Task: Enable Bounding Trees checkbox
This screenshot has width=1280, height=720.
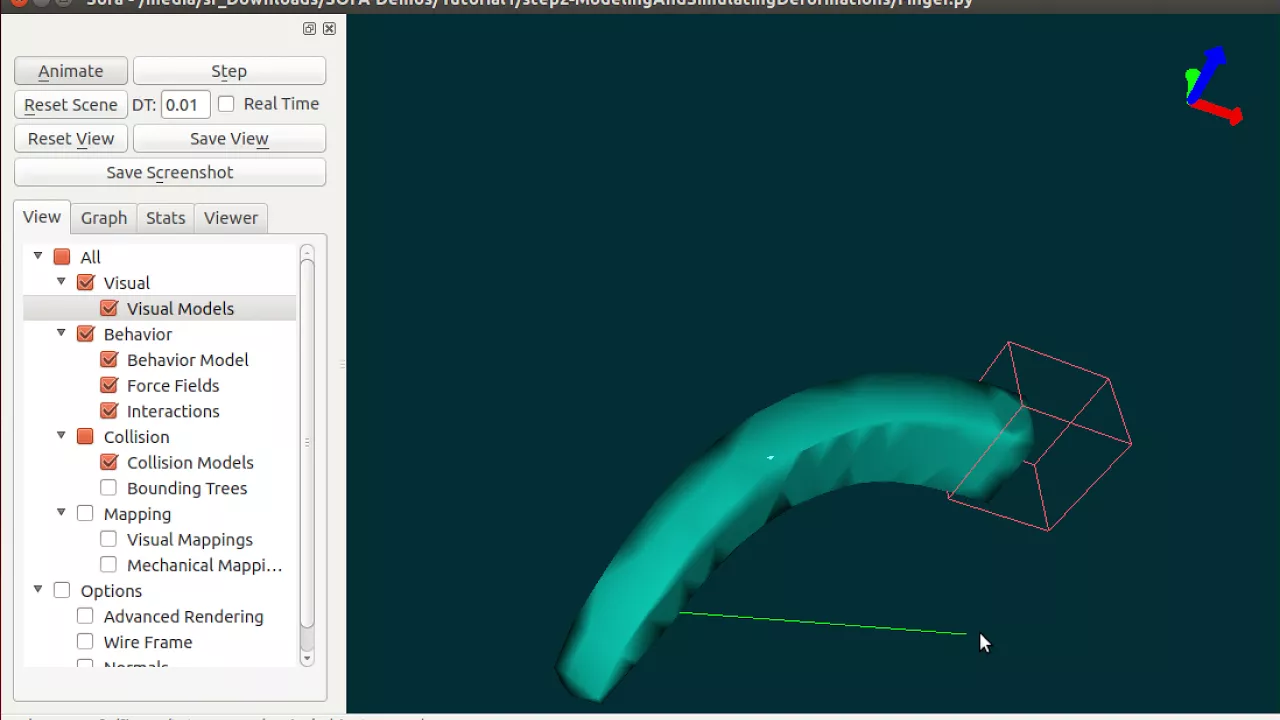Action: 109,488
